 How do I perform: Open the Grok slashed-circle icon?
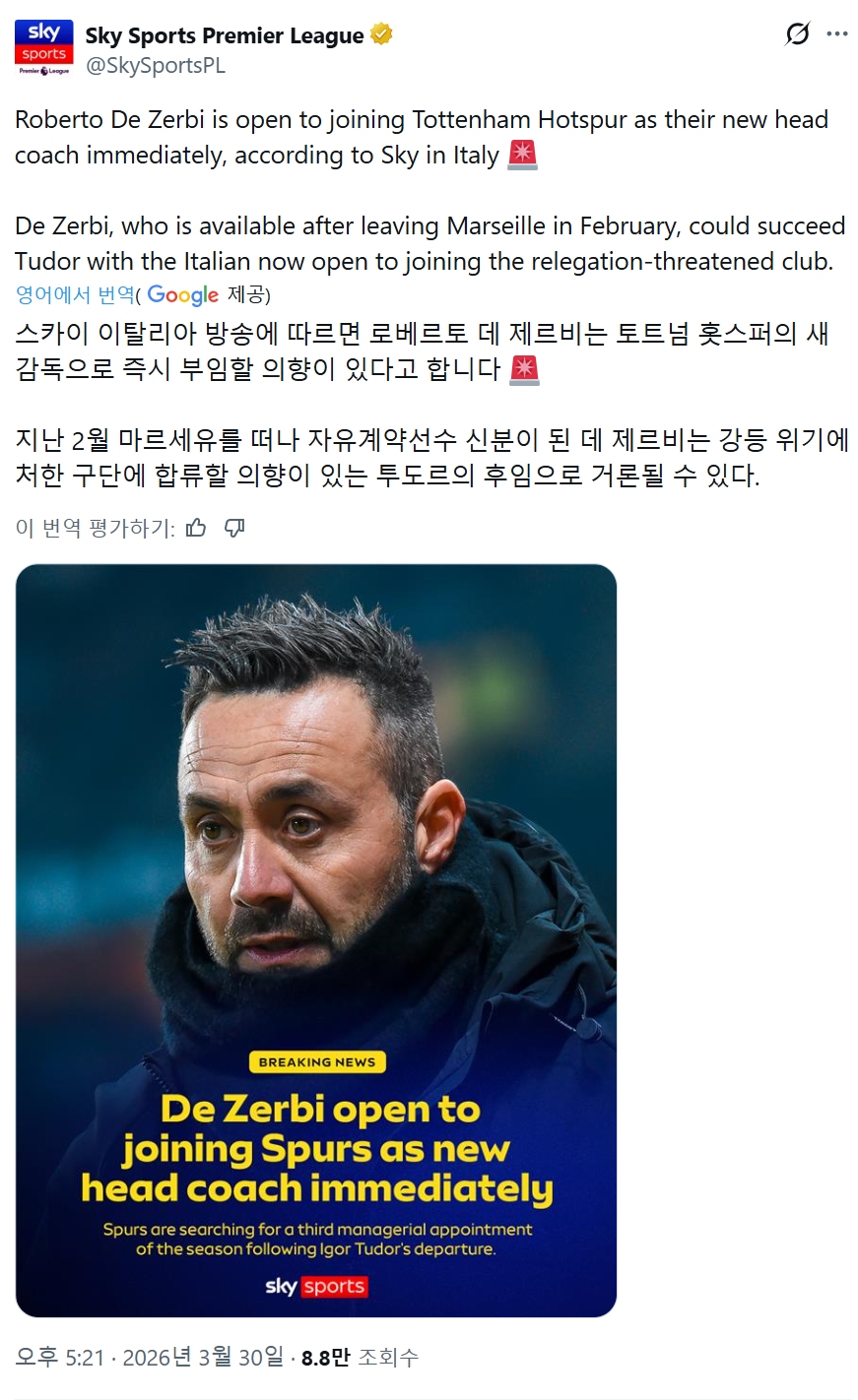(797, 34)
